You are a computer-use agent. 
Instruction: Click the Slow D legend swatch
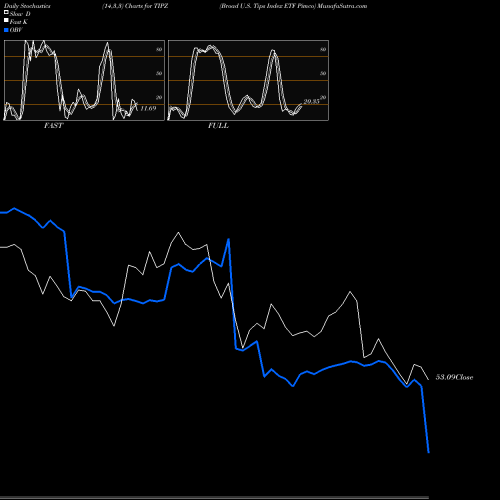click(x=6, y=12)
